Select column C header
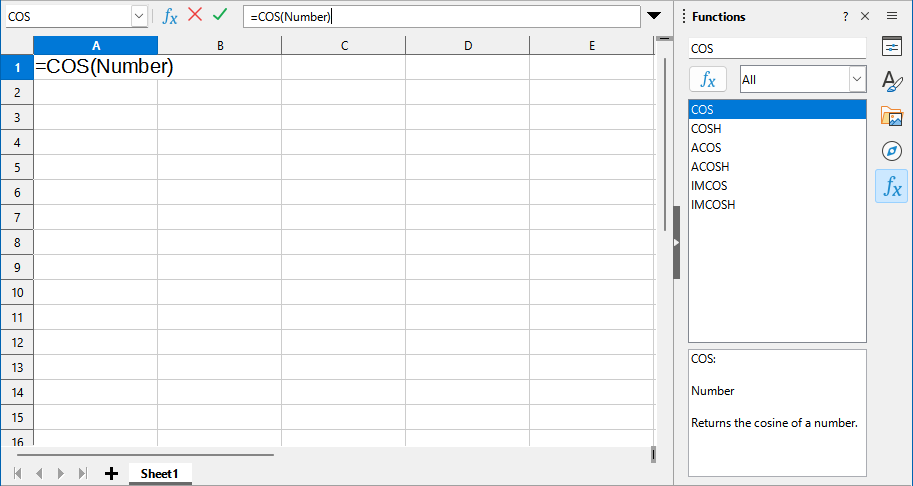This screenshot has height=486, width=913. 344,45
